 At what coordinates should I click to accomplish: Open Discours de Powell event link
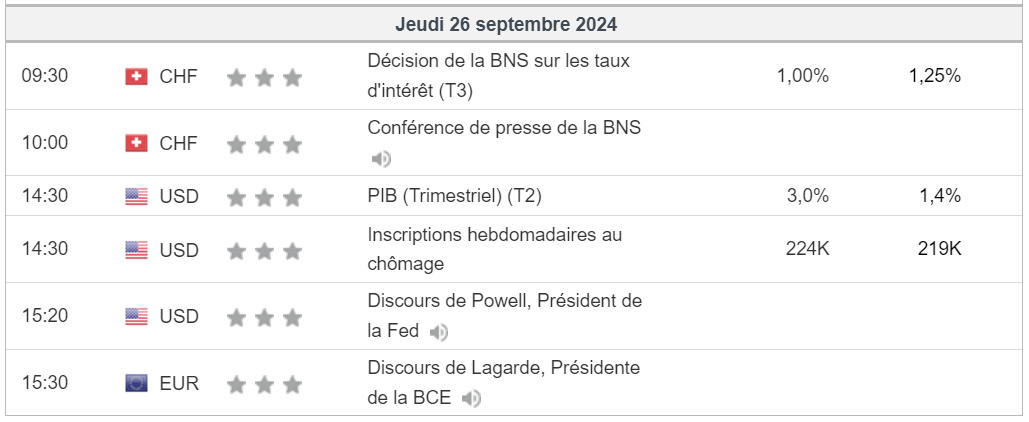pos(504,301)
